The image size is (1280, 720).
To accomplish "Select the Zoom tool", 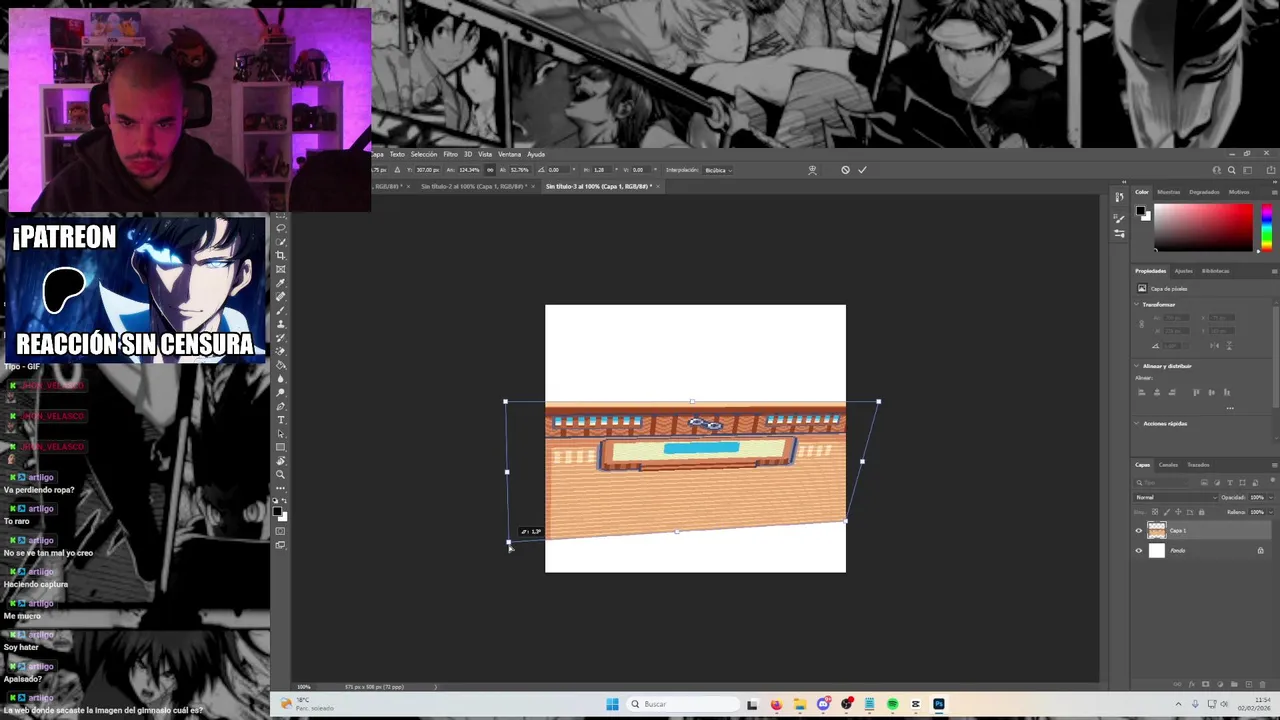I will pyautogui.click(x=280, y=474).
